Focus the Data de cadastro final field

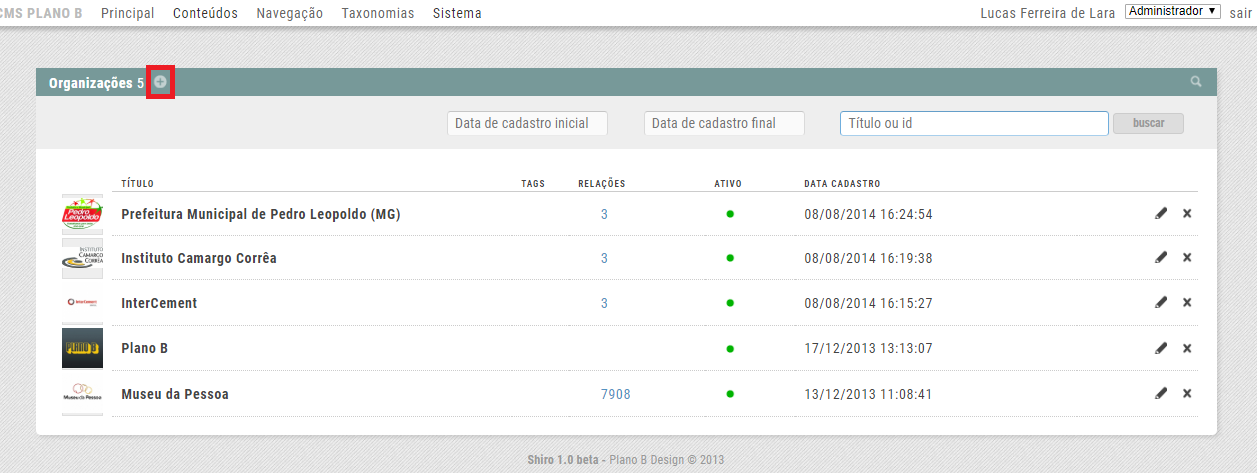725,123
